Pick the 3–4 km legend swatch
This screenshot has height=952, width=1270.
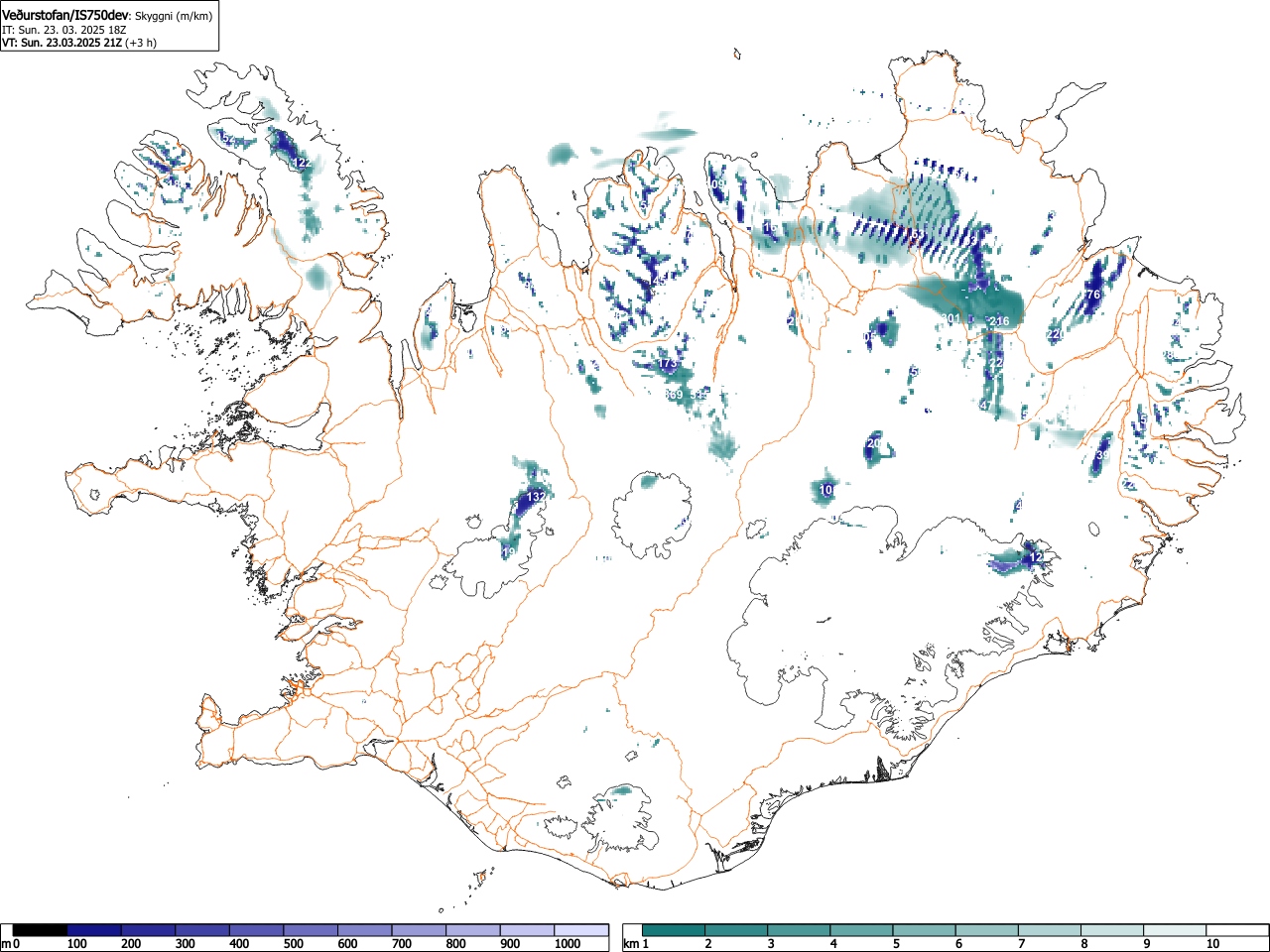801,930
